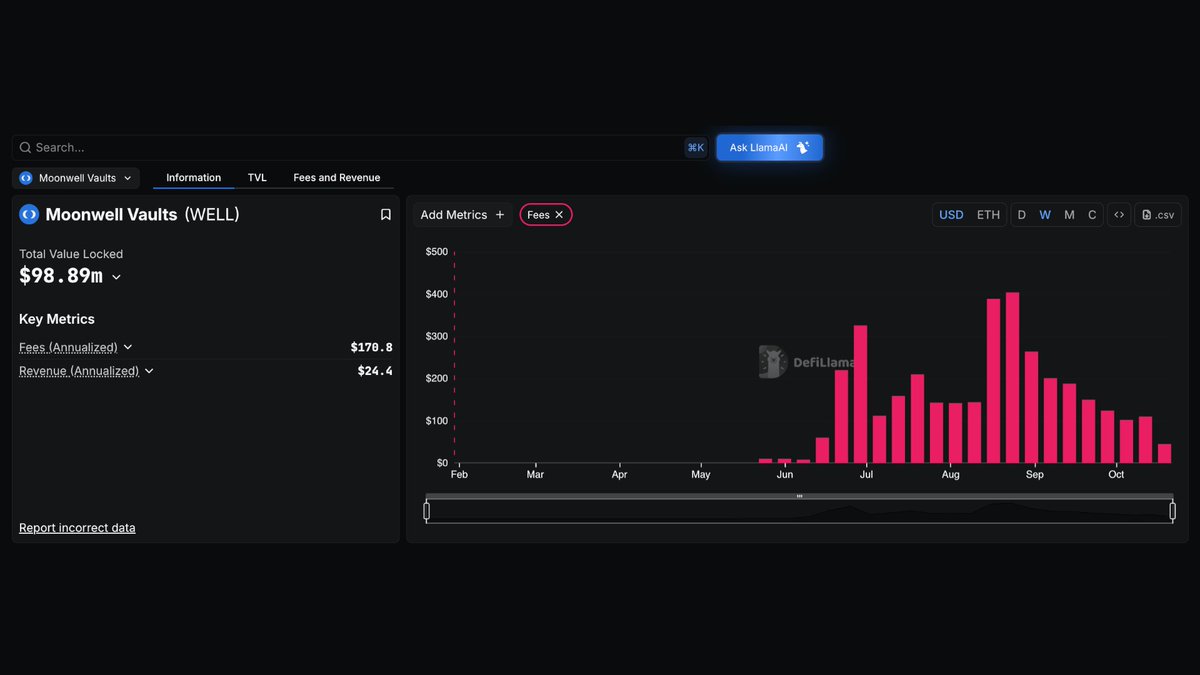Open the Fees and Revenue tab
This screenshot has width=1200, height=675.
[x=337, y=178]
